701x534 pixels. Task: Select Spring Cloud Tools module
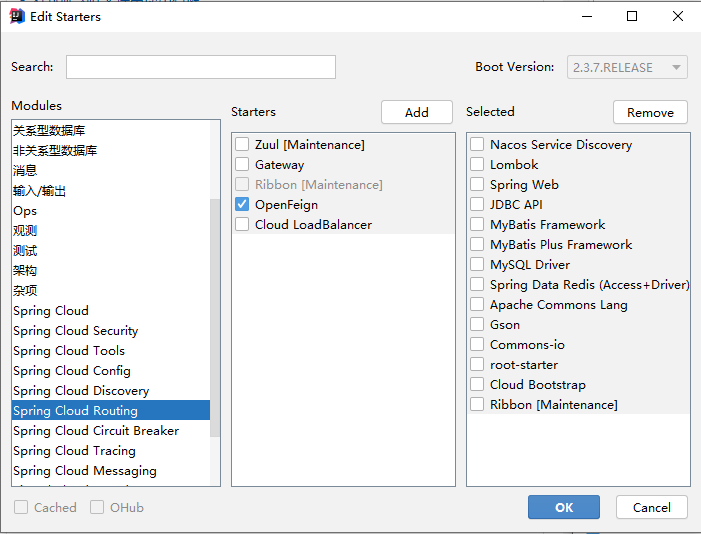[x=110, y=351]
